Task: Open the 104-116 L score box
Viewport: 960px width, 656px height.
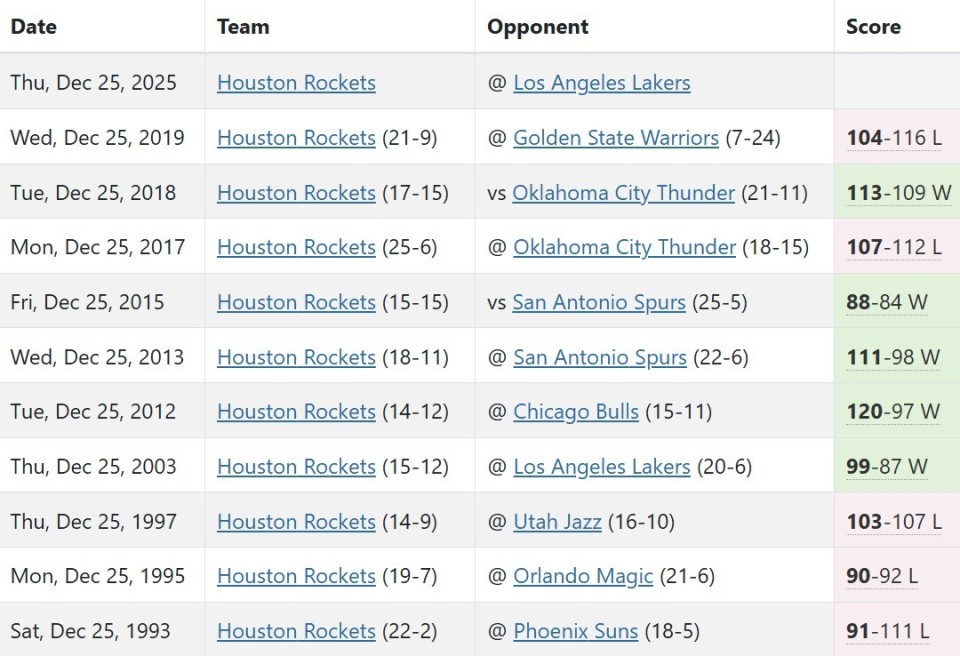Action: [x=893, y=138]
